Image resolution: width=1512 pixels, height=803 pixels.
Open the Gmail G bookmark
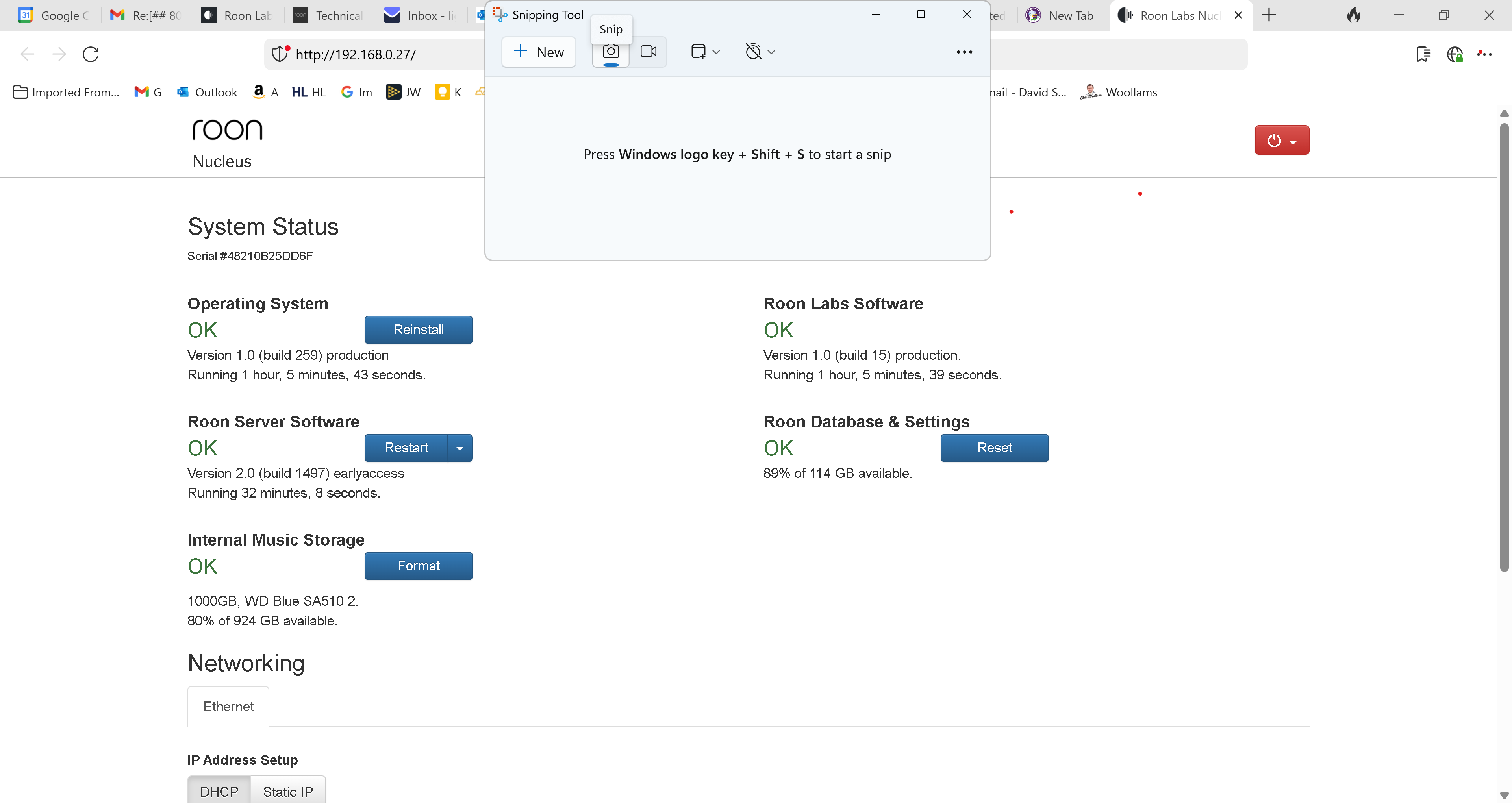[148, 92]
